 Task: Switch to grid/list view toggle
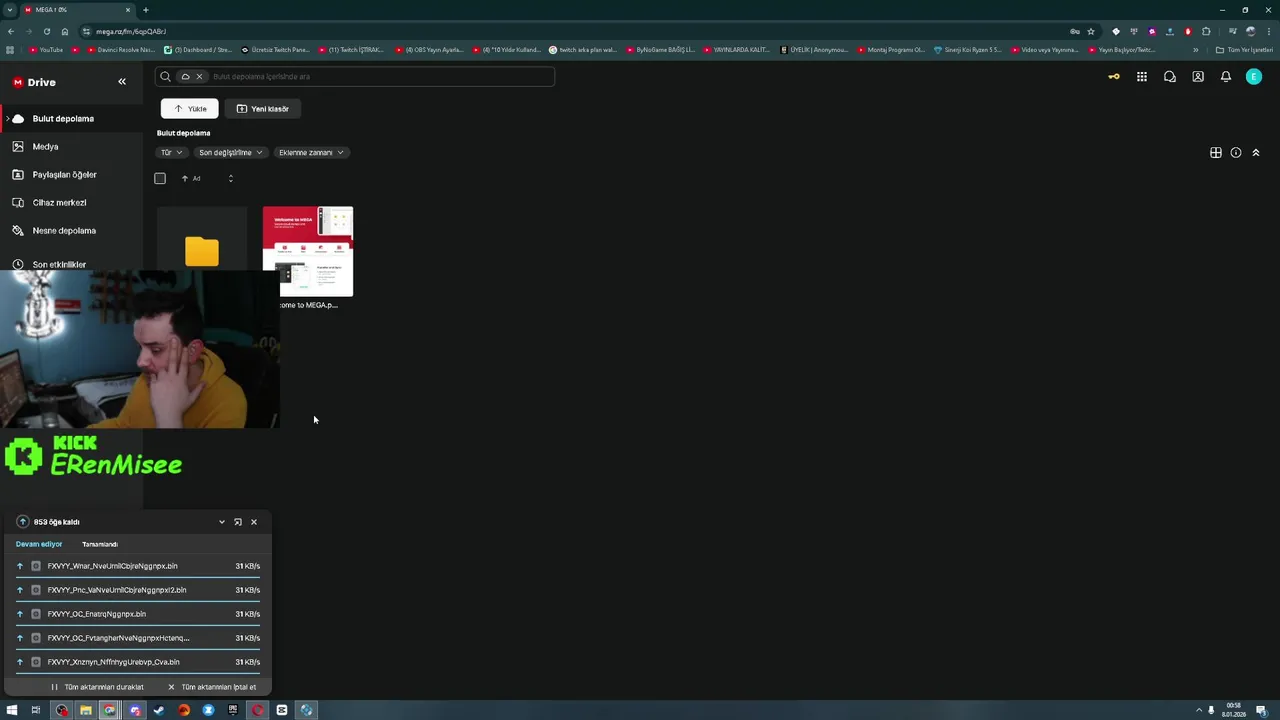click(1216, 153)
